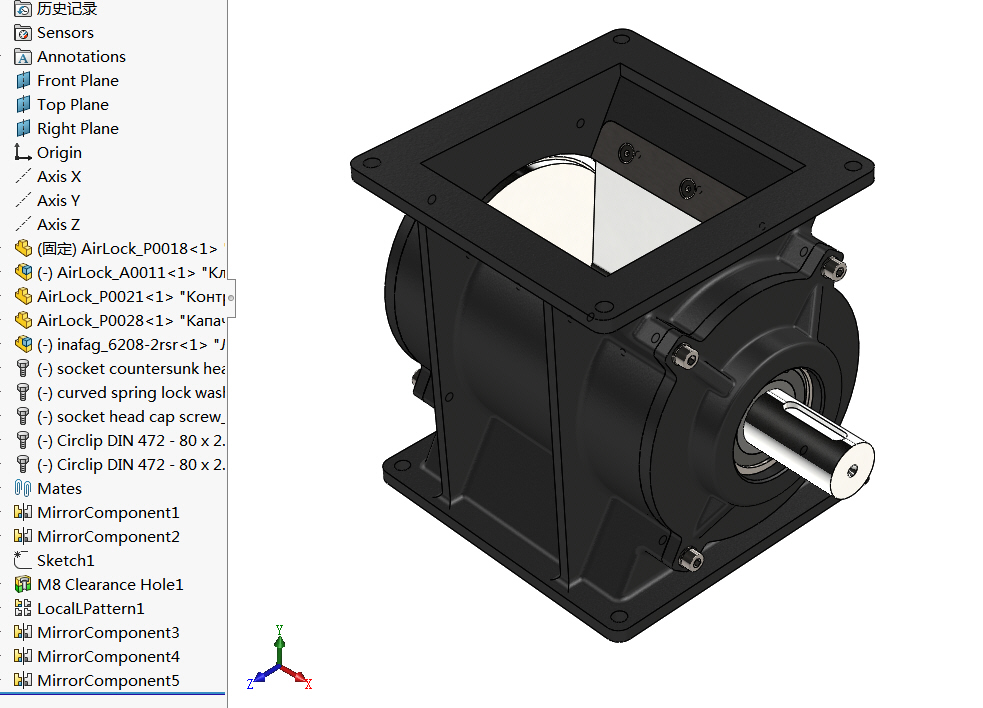Click the M8 Clearance Hole1 feature icon
The width and height of the screenshot is (983, 708).
(x=23, y=584)
